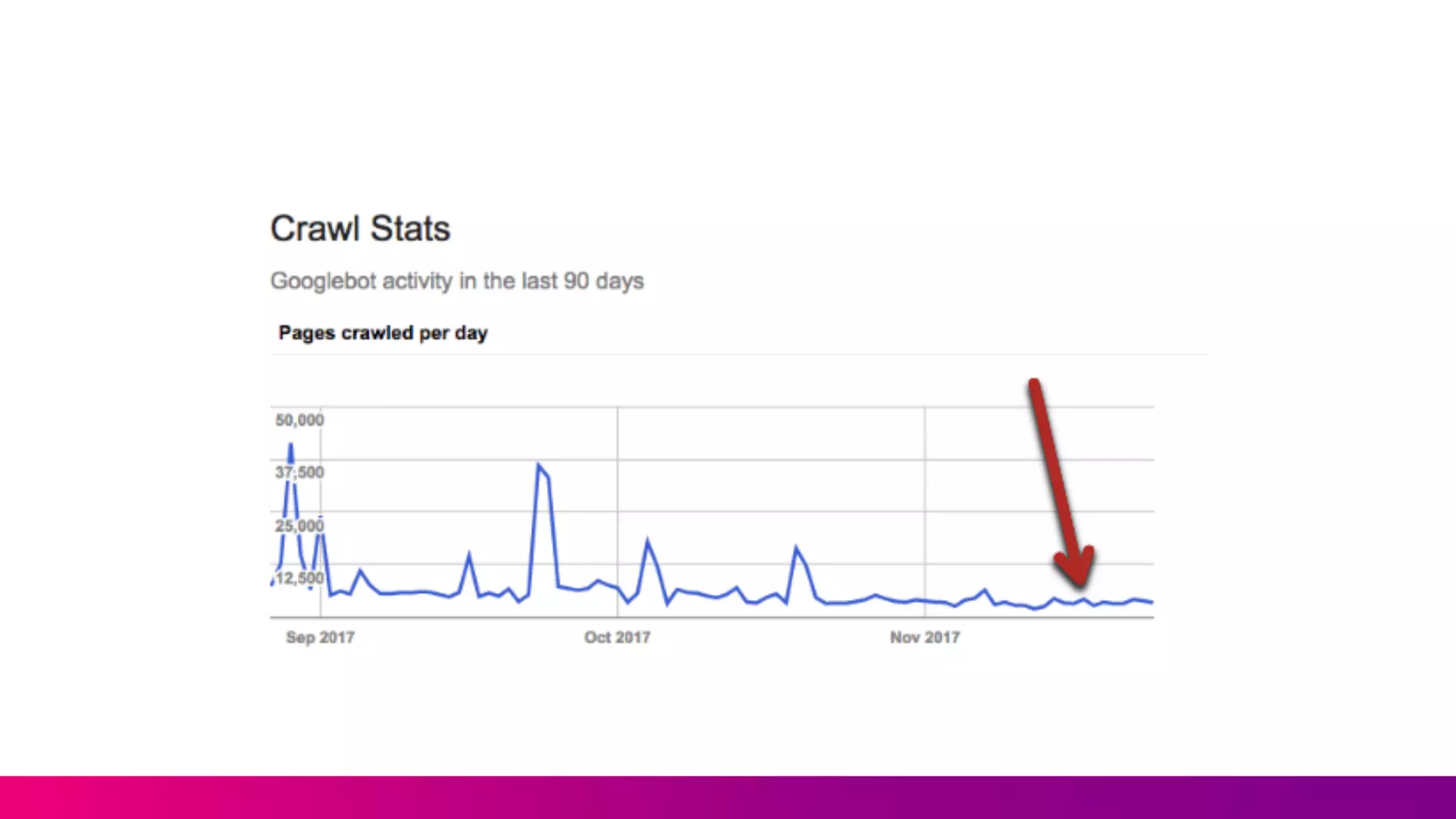Click the Nov 2017 axis label
Image resolution: width=1456 pixels, height=819 pixels.
(x=924, y=638)
